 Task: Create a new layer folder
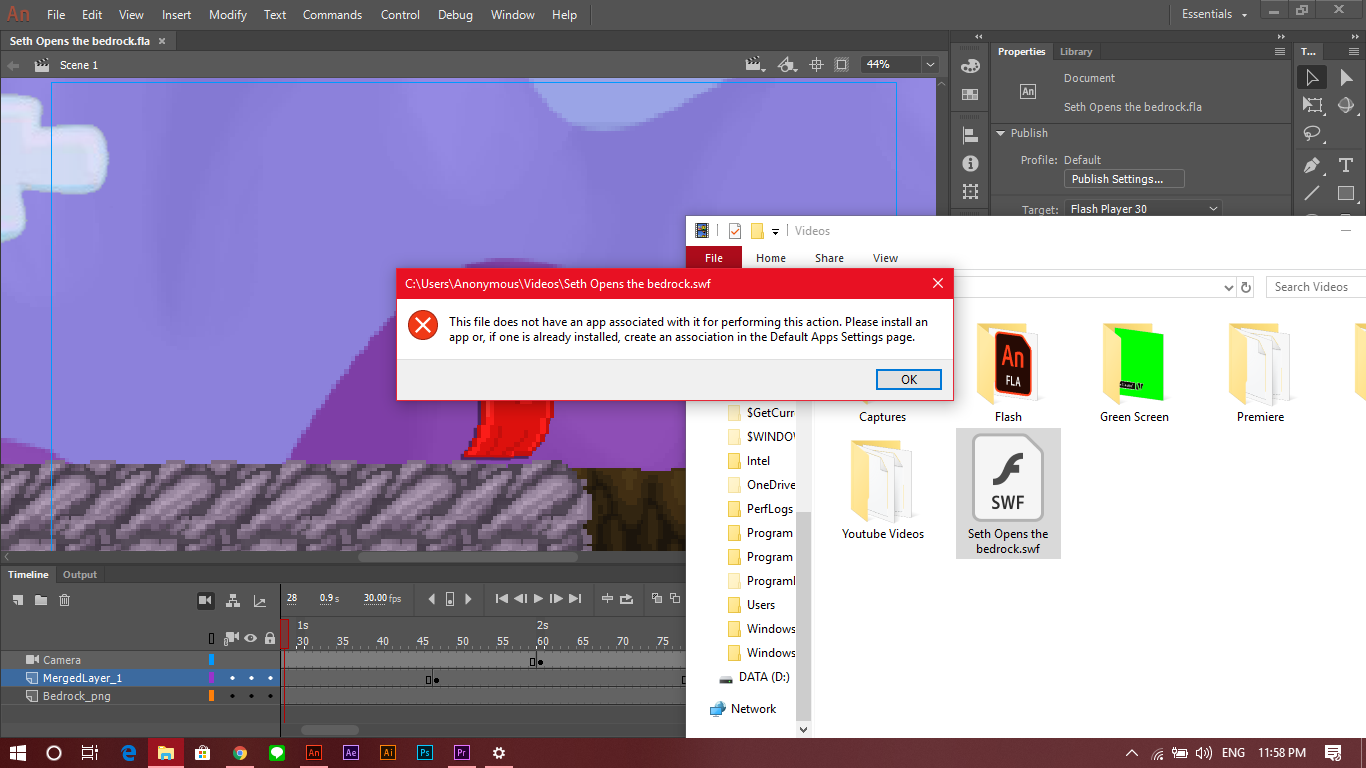click(x=41, y=600)
